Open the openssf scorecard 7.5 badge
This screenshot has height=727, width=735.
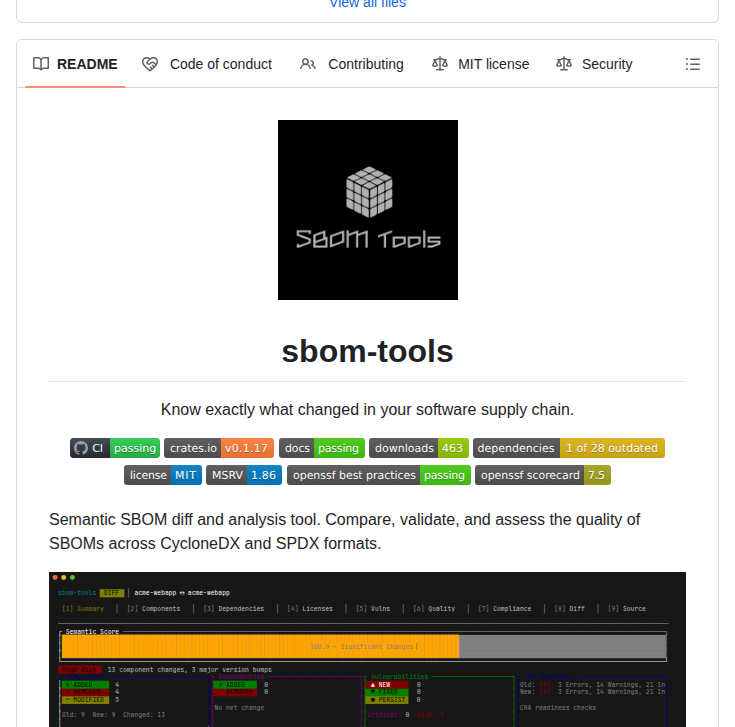tap(543, 475)
